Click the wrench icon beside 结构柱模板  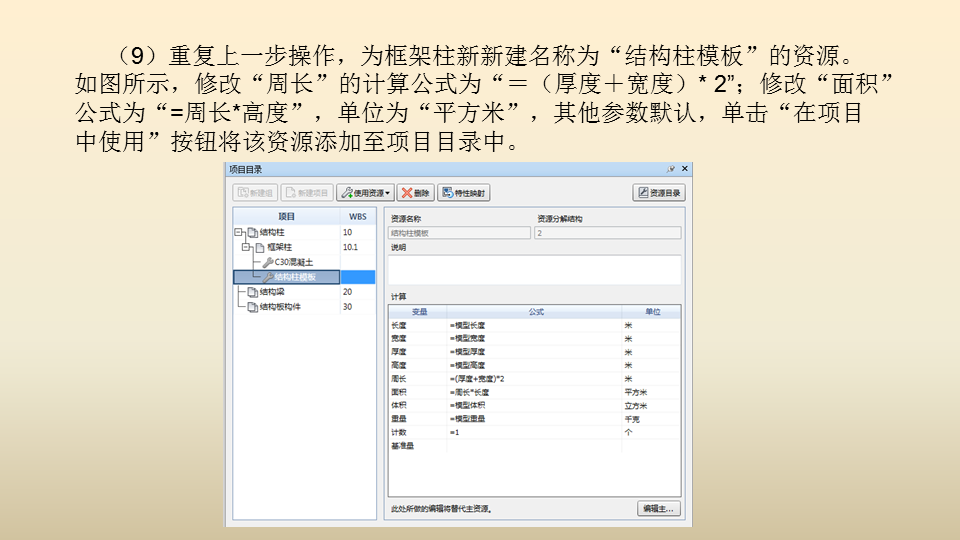(x=268, y=277)
